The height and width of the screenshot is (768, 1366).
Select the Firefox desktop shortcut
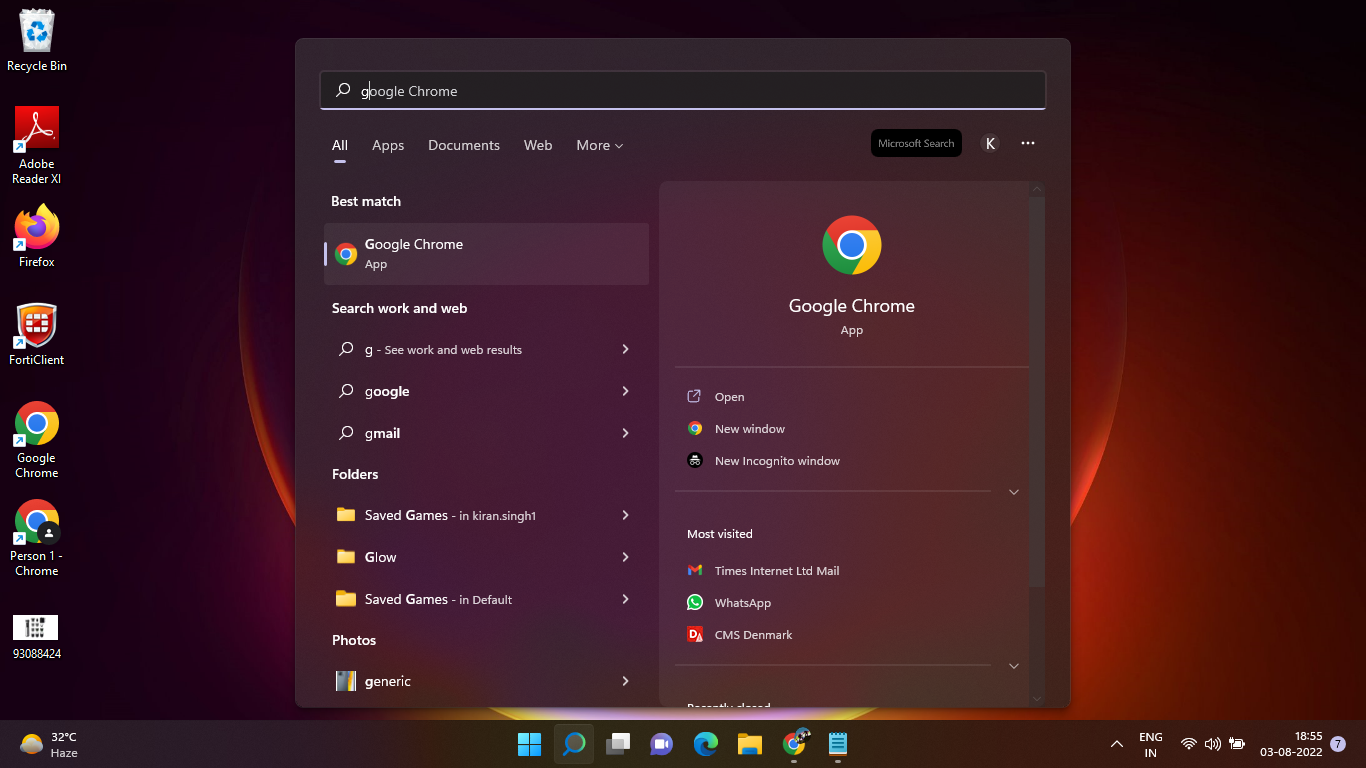[37, 237]
